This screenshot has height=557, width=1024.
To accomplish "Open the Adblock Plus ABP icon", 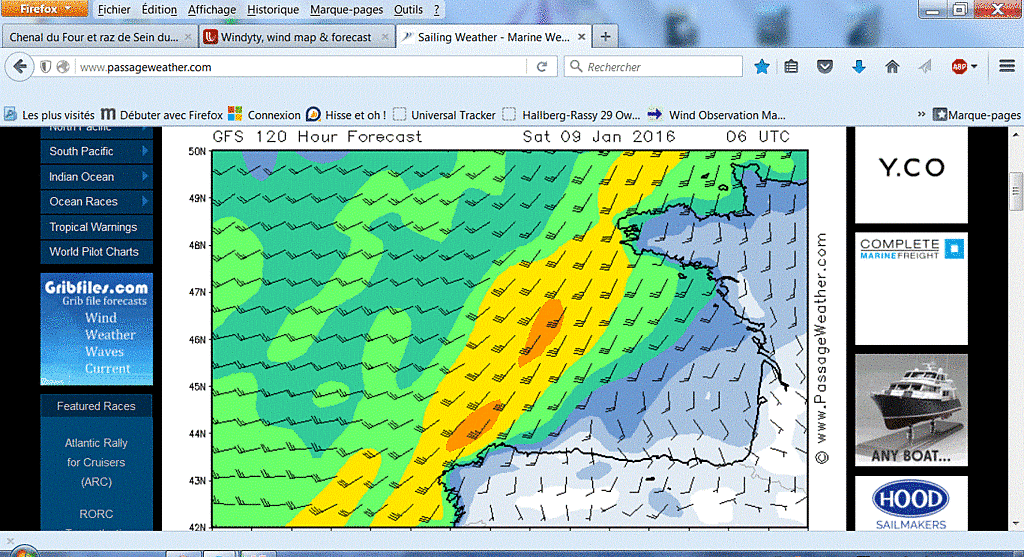I will tap(959, 67).
